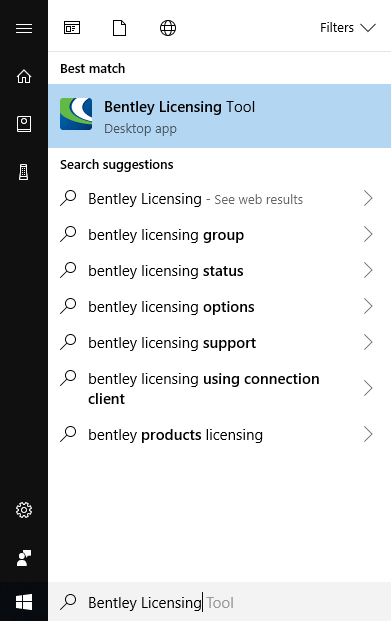Expand arrow next to 'bentley licensing status'

[x=368, y=270]
